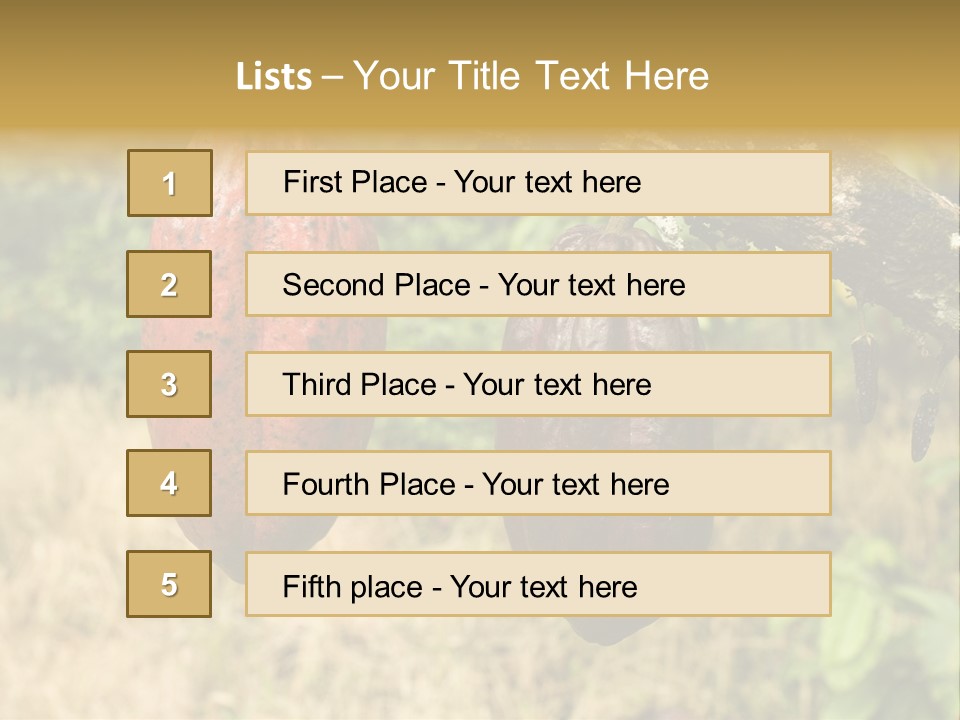Click the number 3 box

pos(169,384)
